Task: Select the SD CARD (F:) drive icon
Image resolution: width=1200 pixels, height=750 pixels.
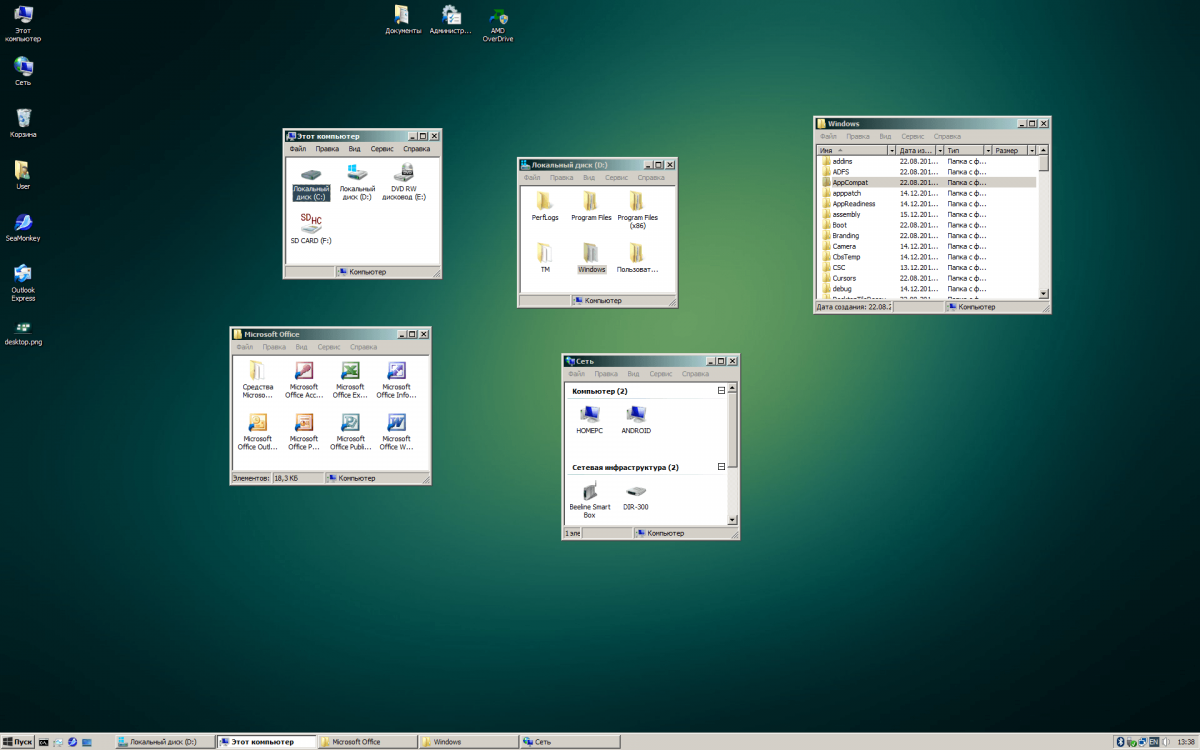Action: pos(311,222)
